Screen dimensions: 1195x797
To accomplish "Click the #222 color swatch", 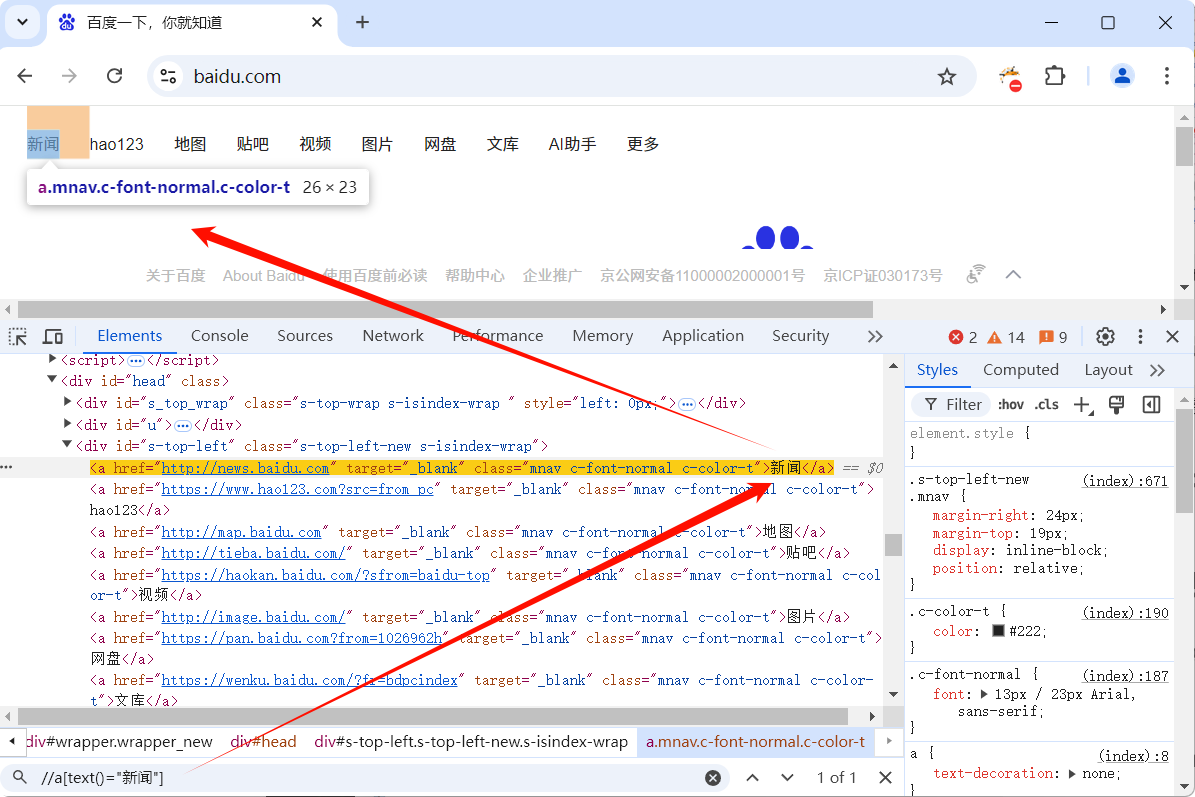I will [x=998, y=631].
